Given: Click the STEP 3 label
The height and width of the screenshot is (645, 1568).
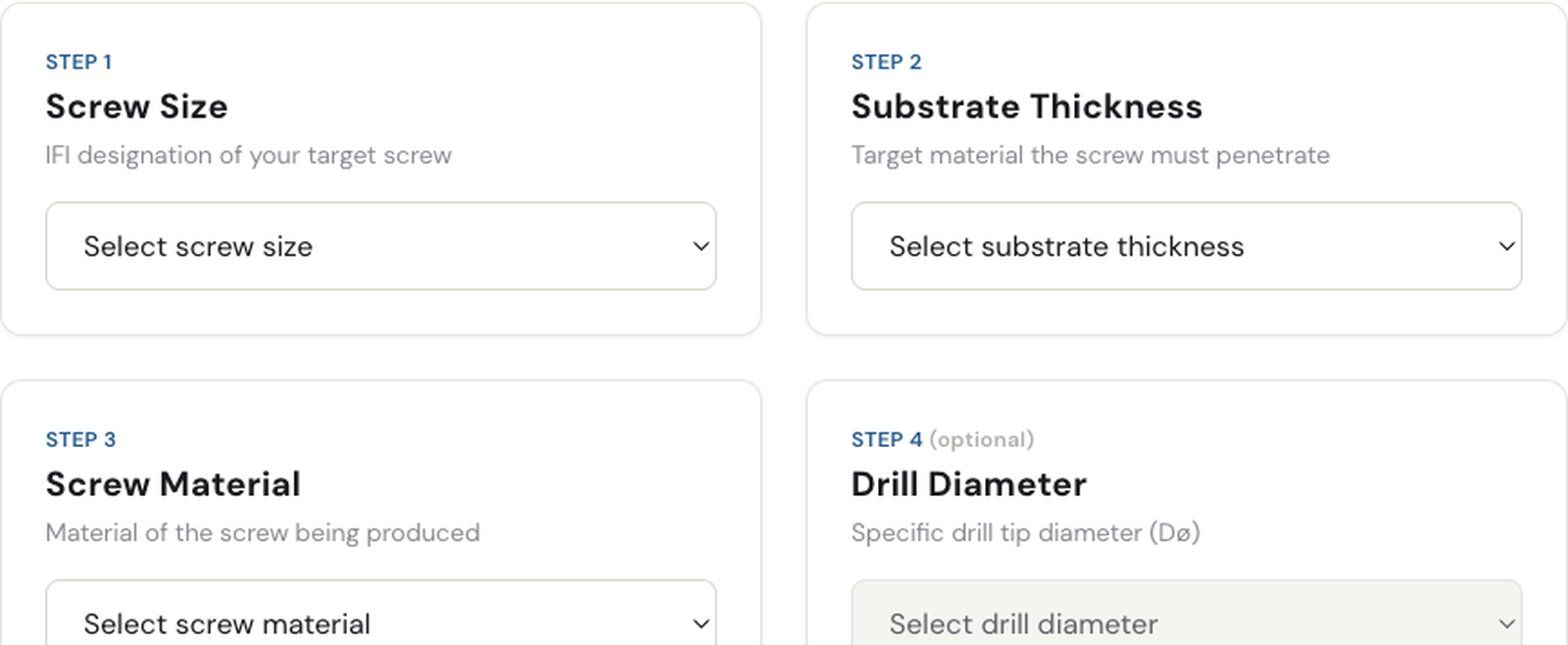Looking at the screenshot, I should pyautogui.click(x=80, y=439).
